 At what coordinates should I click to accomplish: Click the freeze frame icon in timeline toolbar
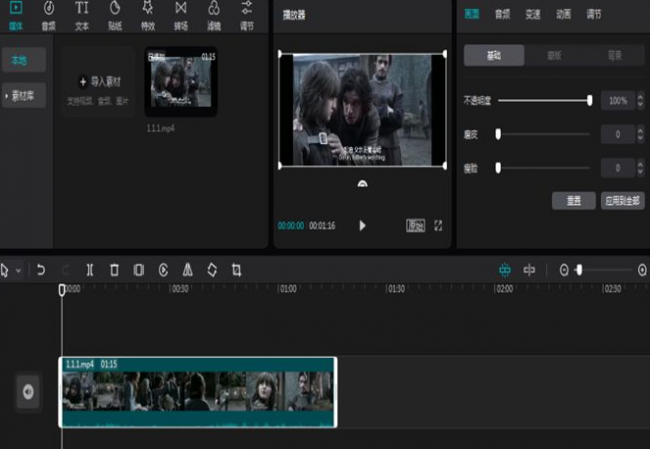(138, 270)
